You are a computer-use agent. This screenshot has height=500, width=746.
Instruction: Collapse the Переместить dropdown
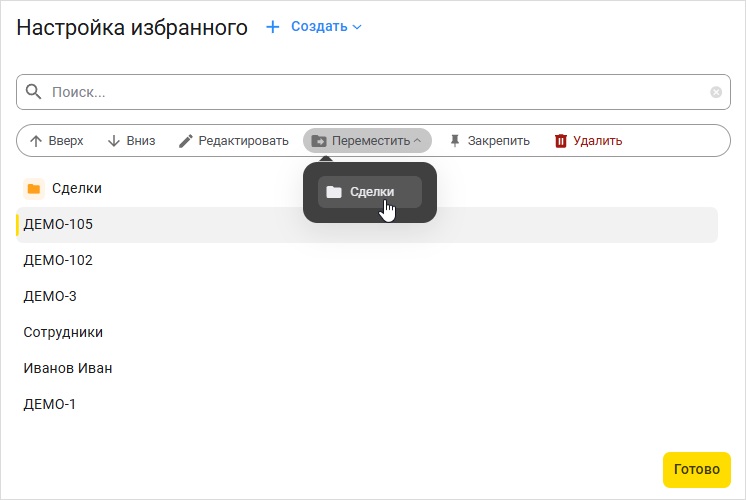click(367, 141)
